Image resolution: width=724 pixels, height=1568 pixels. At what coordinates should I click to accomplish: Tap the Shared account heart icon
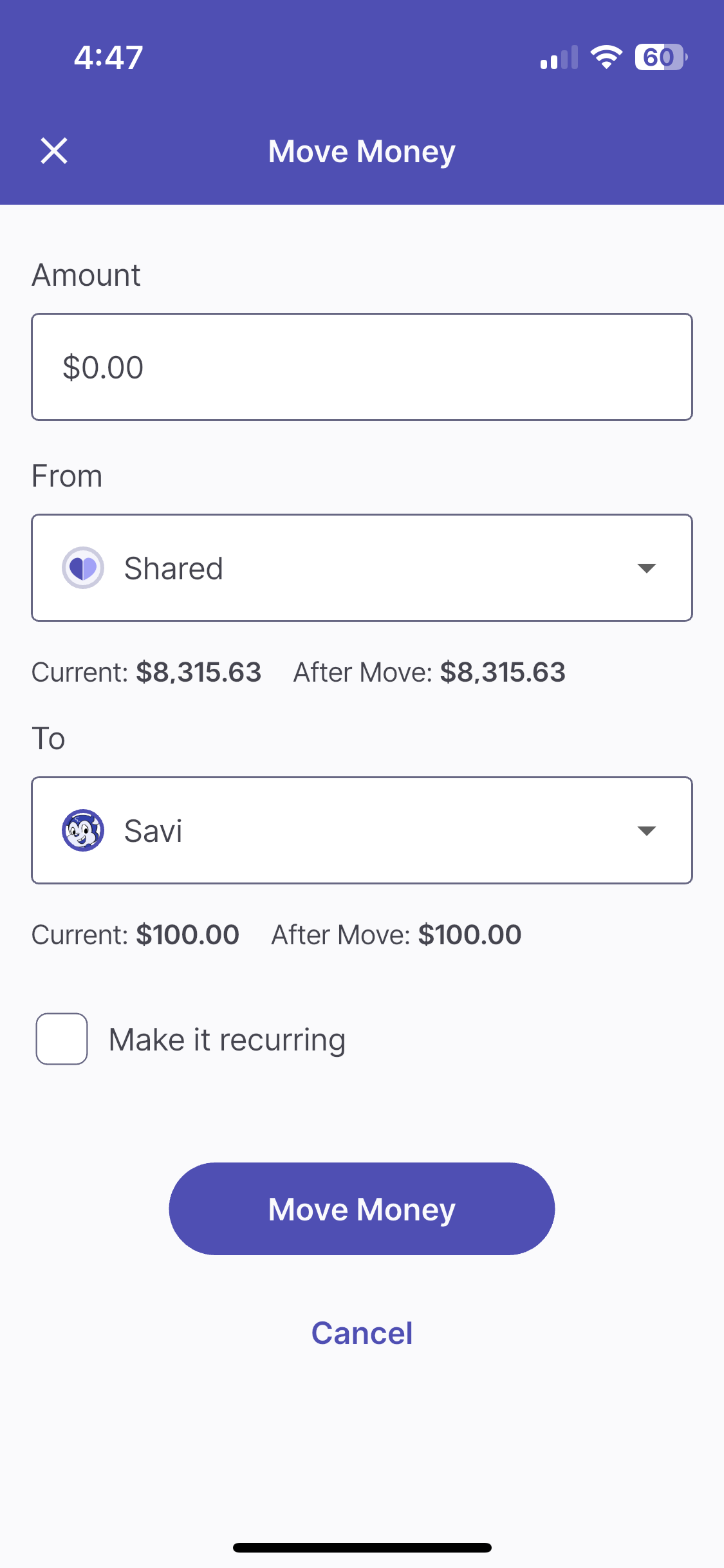tap(83, 568)
